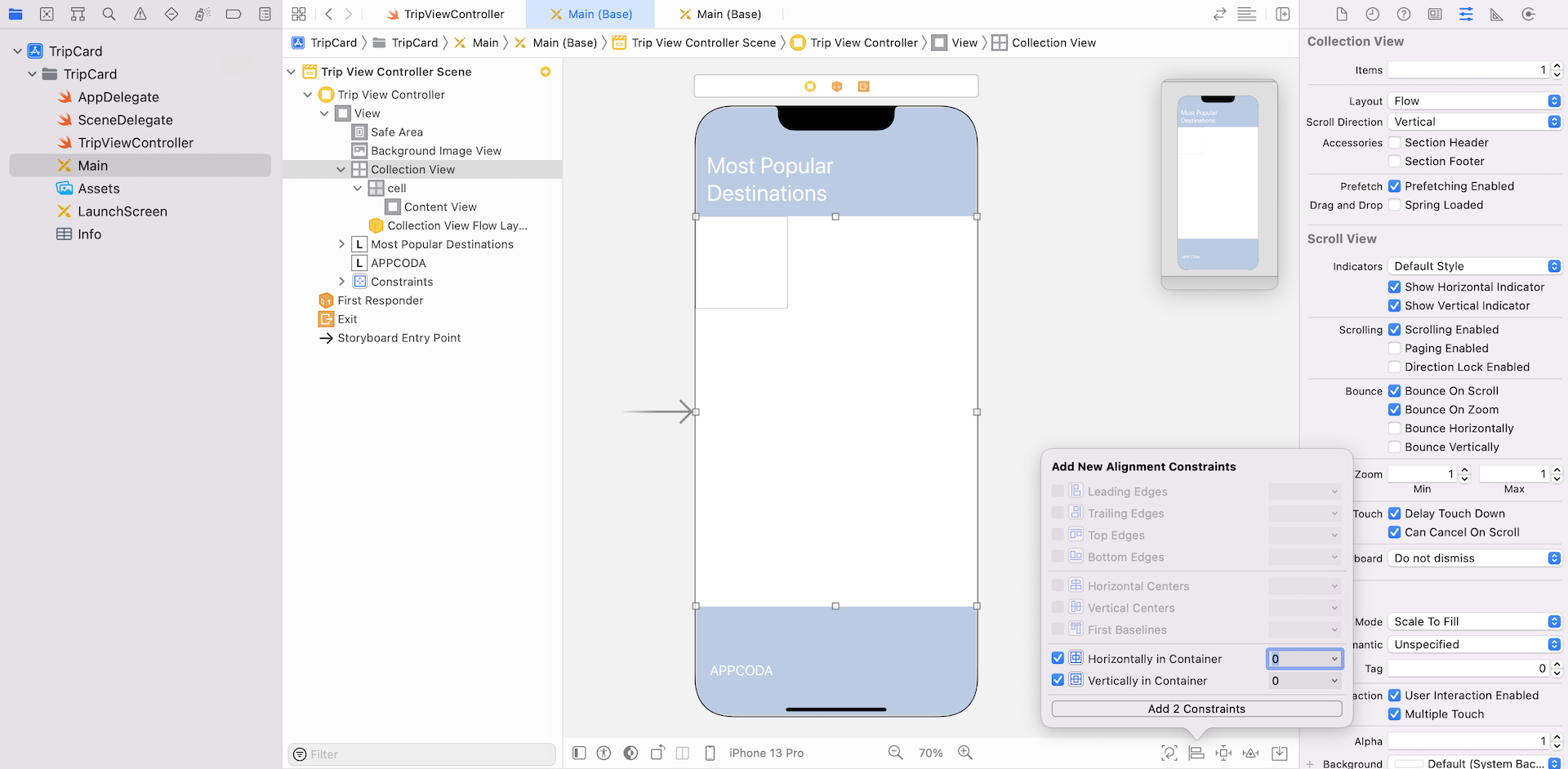Zoom in on the storyboard canvas
This screenshot has width=1568, height=769.
(x=965, y=753)
